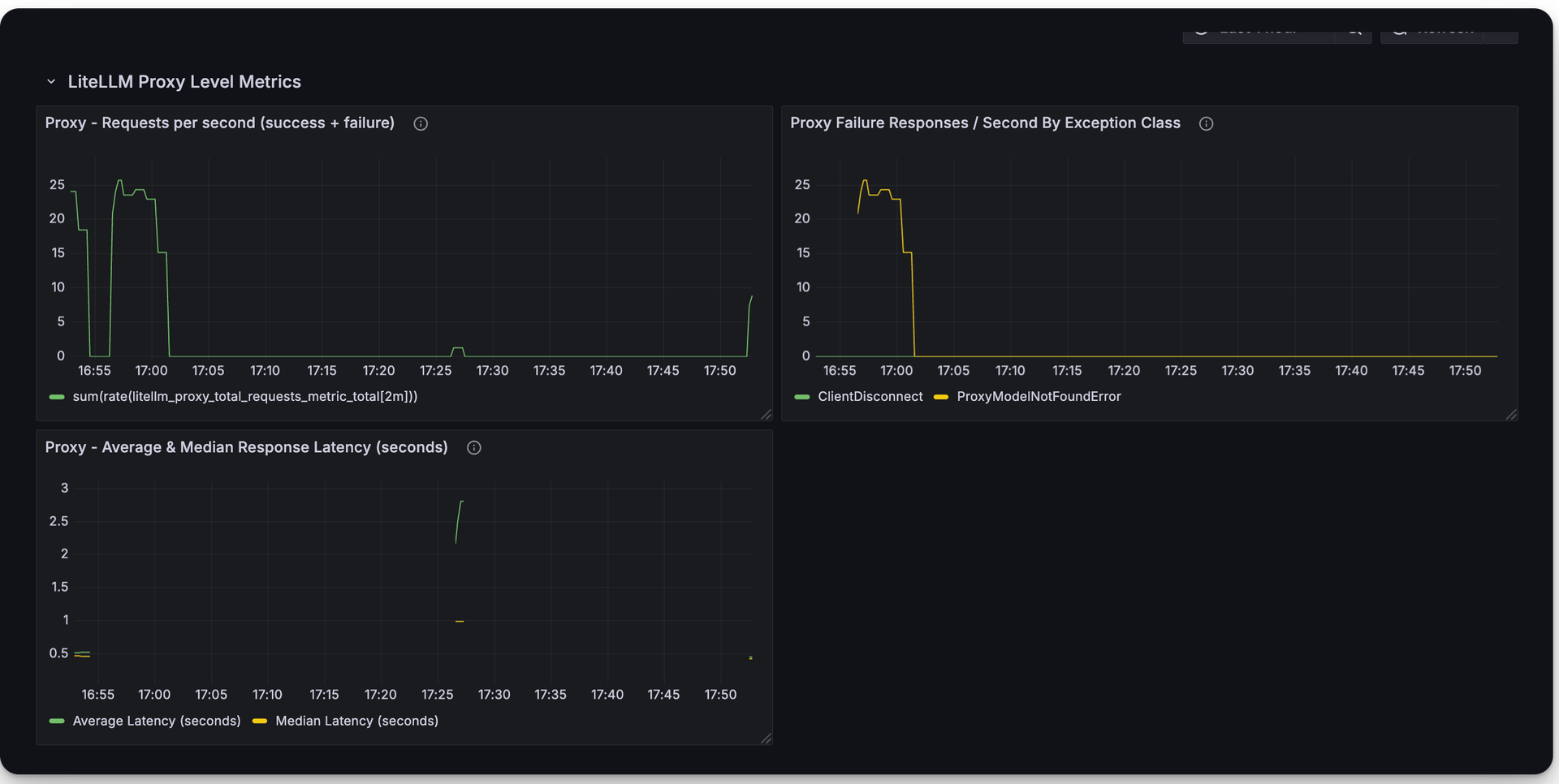Toggle the Median Latency series in the legend
Screen dimensions: 1559x784
(357, 721)
